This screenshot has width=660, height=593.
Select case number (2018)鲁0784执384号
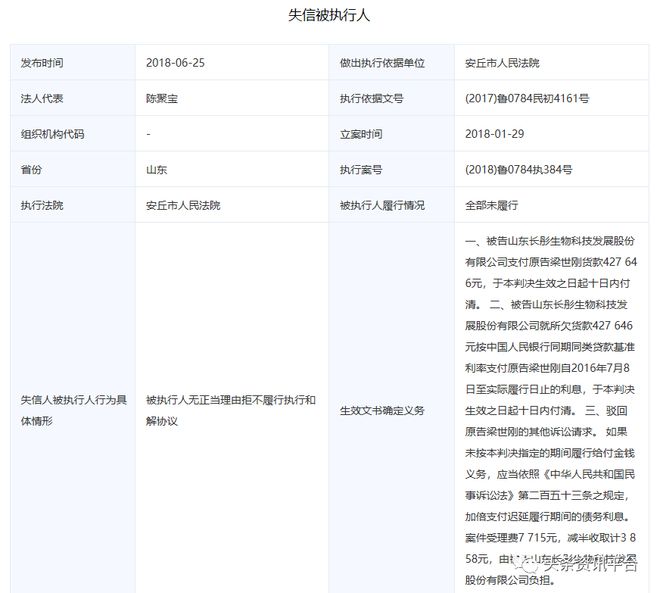(519, 170)
